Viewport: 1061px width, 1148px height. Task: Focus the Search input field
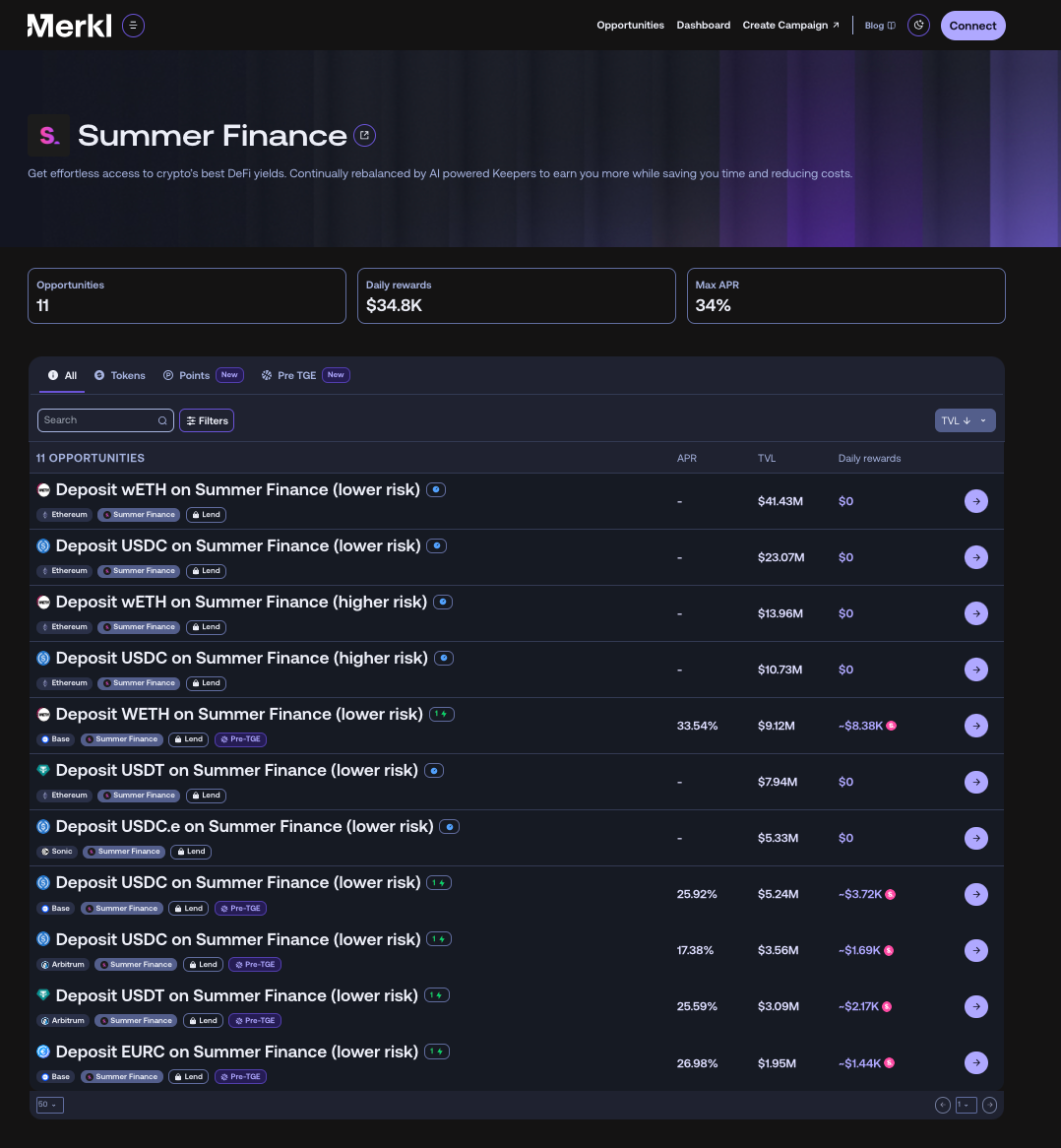click(x=105, y=420)
